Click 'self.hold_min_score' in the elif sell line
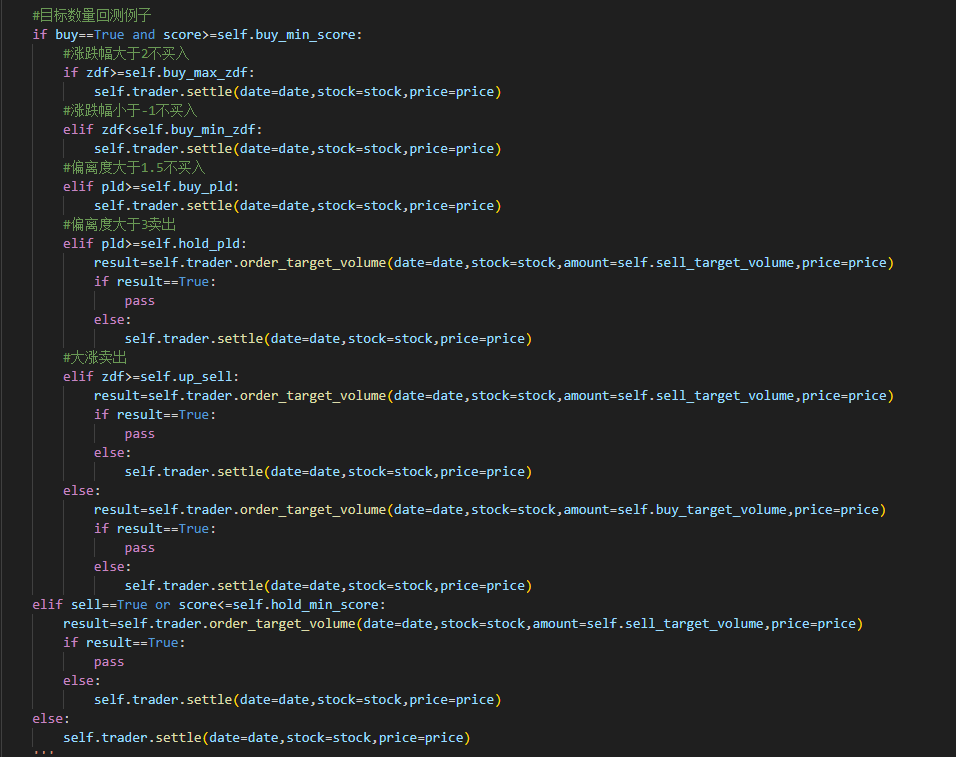956x757 pixels. pyautogui.click(x=305, y=605)
